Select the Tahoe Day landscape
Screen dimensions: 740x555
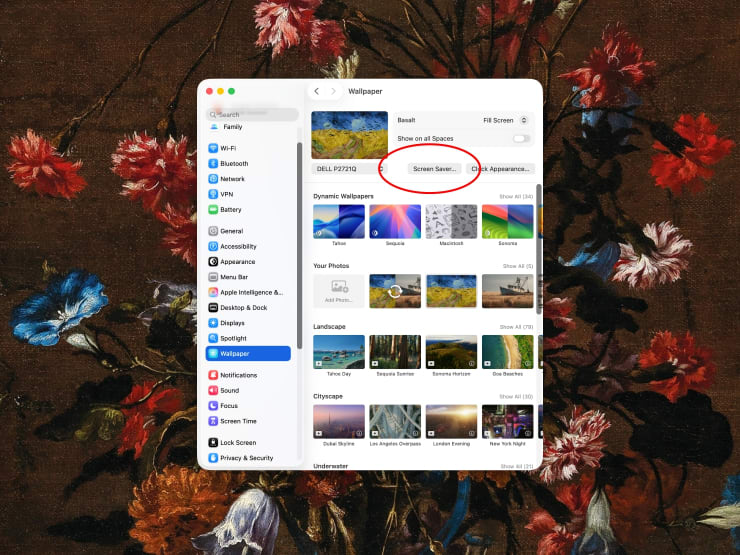pos(339,352)
